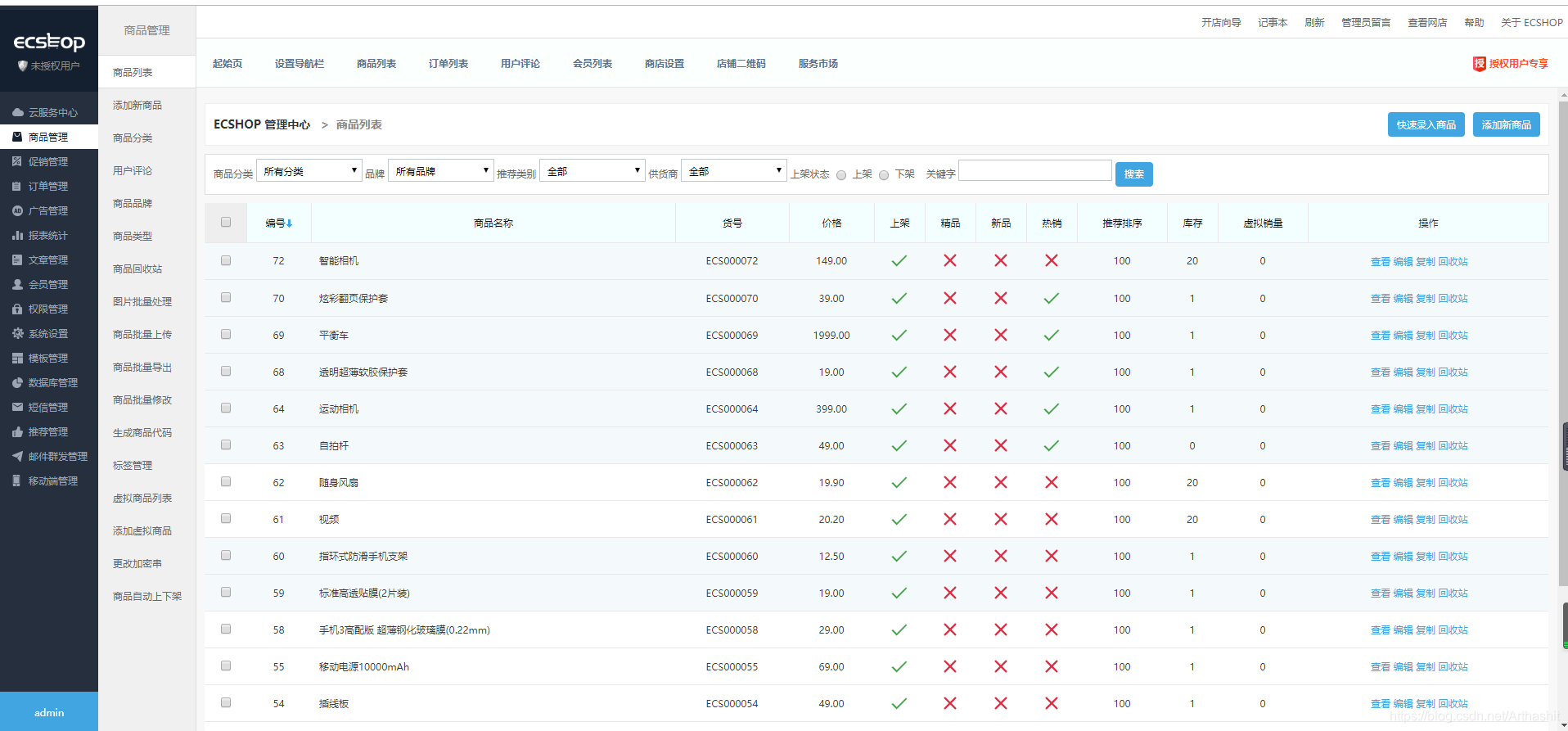Screen dimensions: 1568x731
Task: Click the 广告管理 sidebar icon
Action: pos(17,210)
